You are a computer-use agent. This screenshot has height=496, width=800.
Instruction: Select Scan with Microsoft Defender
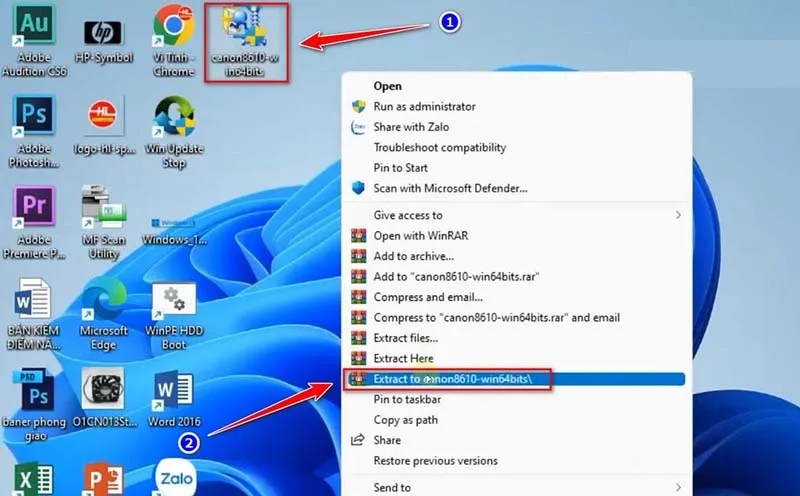[517, 188]
